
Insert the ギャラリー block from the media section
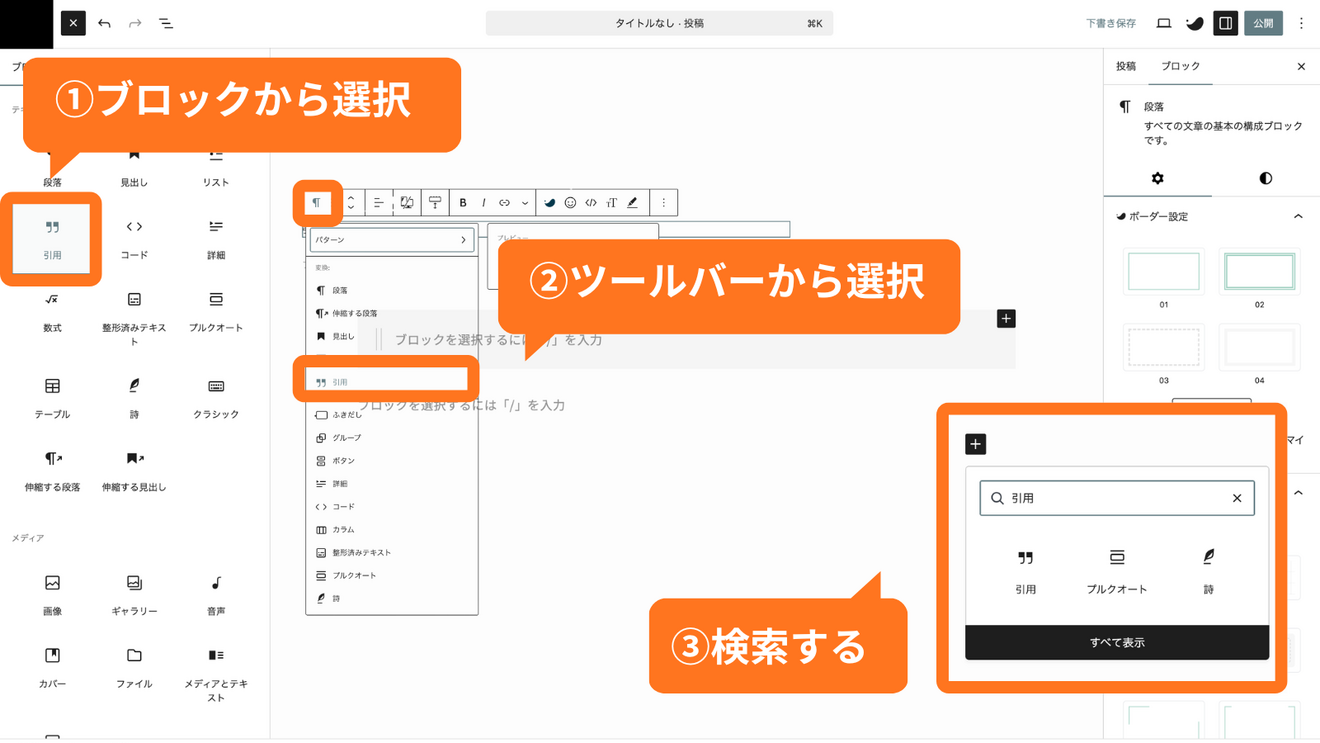(x=134, y=595)
